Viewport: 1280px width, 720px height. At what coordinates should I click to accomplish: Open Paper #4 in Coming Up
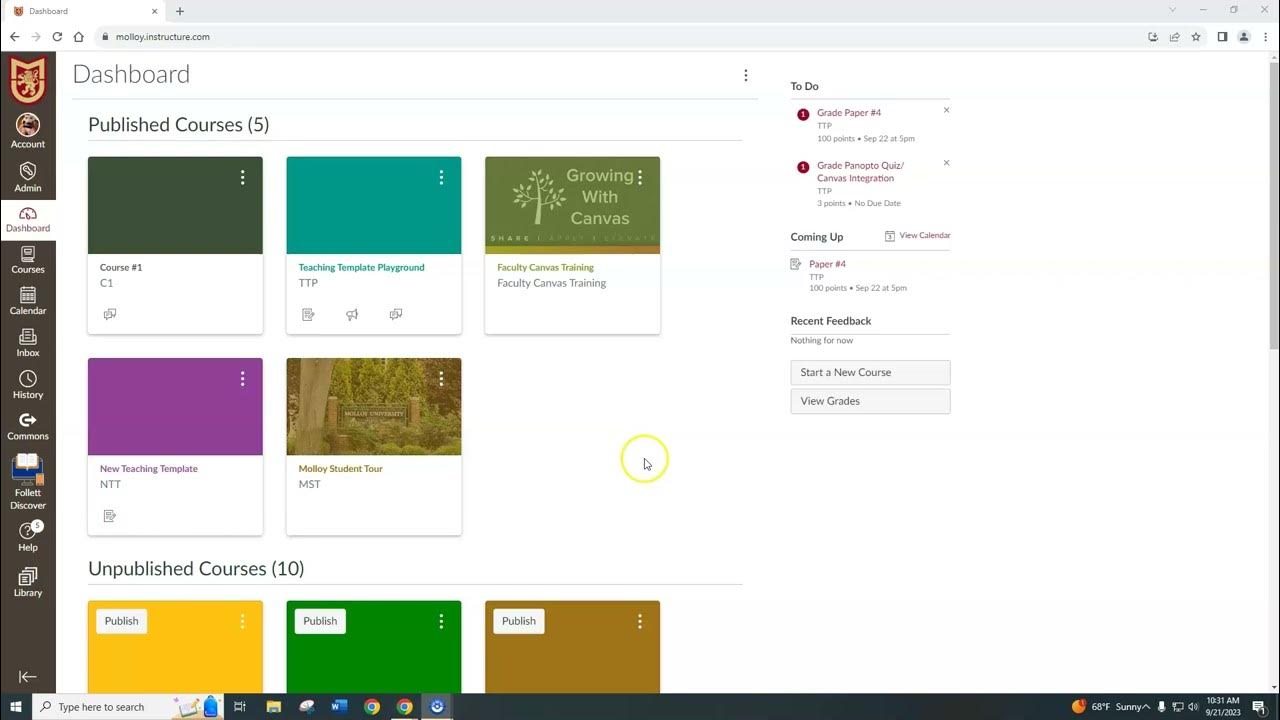(827, 264)
